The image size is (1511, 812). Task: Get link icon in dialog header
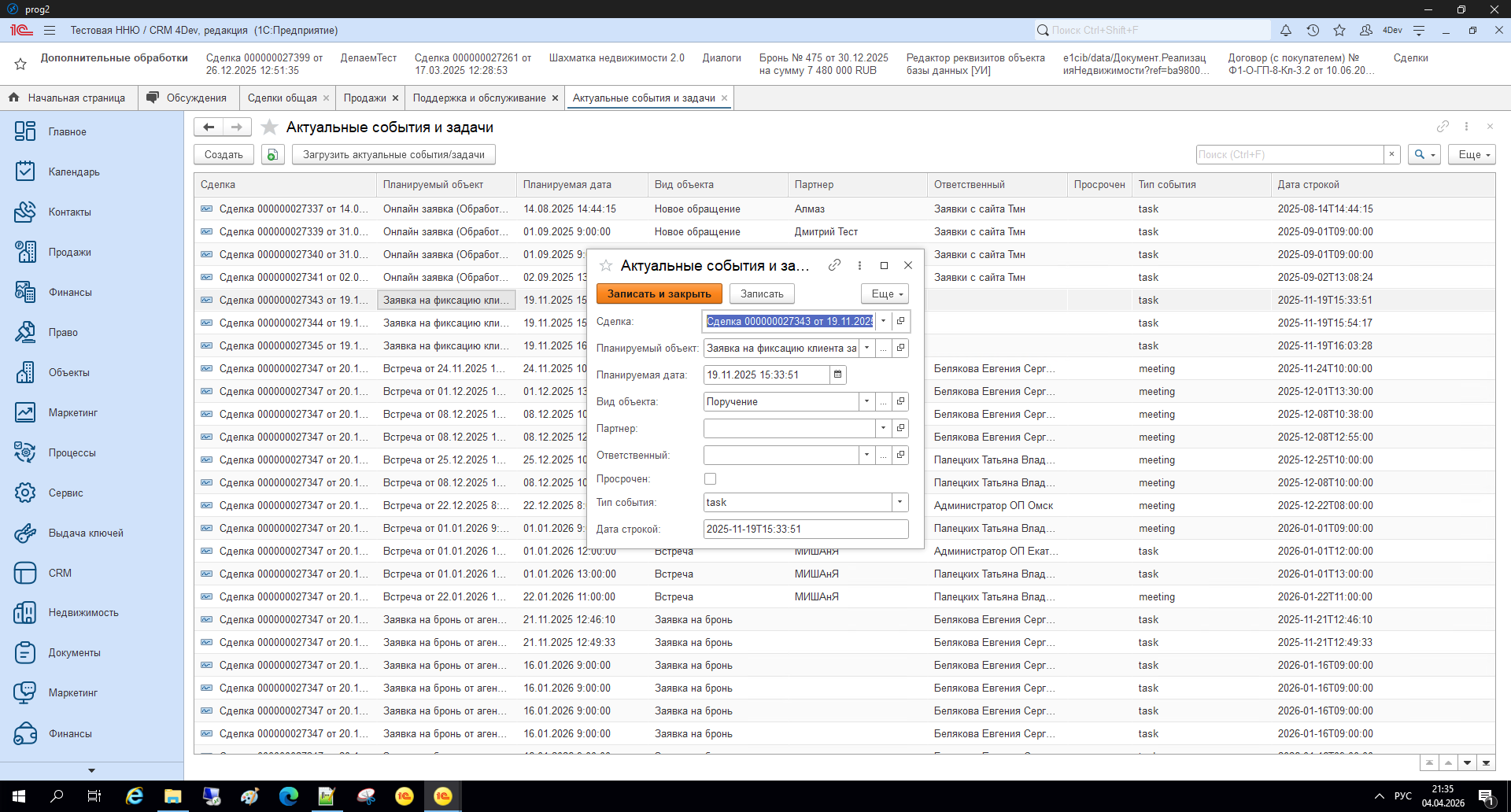(835, 266)
